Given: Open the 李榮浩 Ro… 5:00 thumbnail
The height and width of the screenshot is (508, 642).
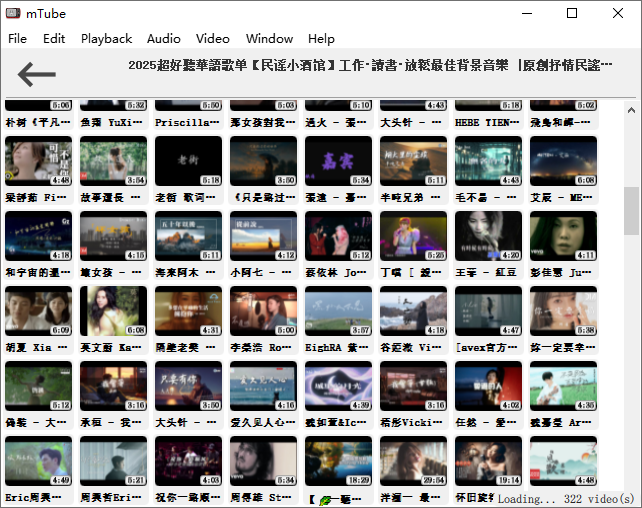Looking at the screenshot, I should point(263,311).
